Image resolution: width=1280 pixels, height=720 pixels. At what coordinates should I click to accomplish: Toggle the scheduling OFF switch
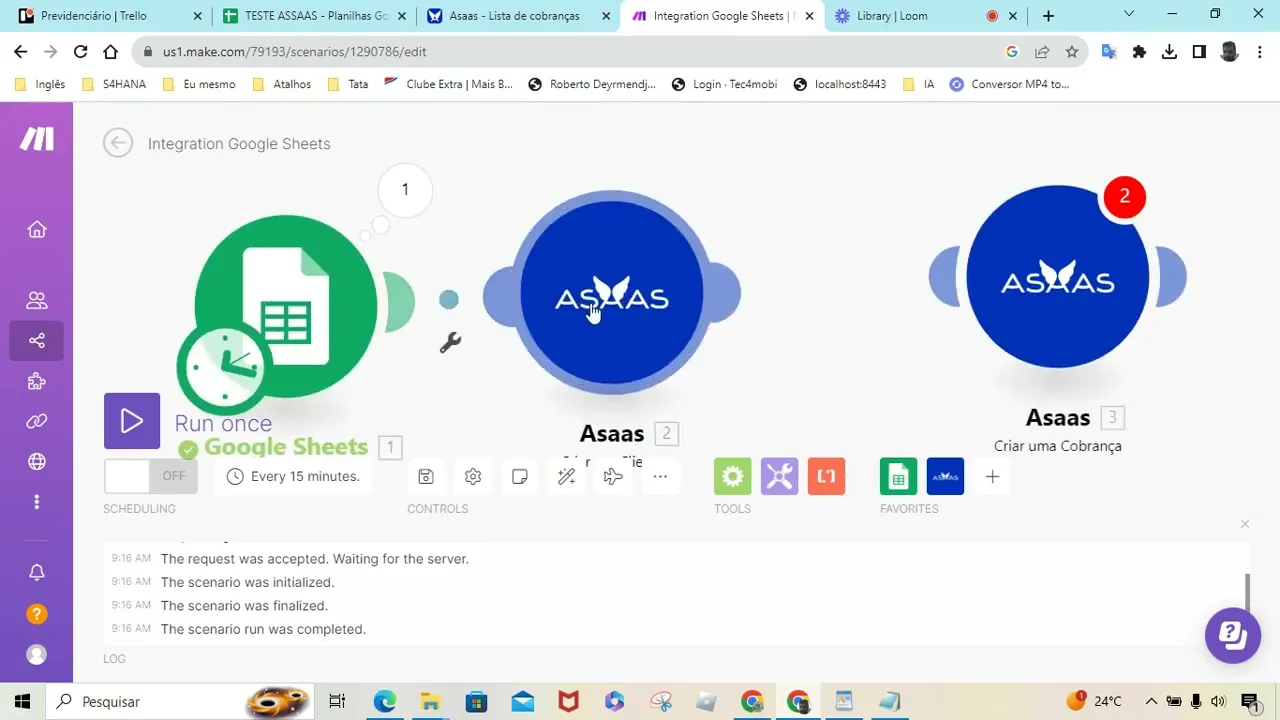coord(151,476)
